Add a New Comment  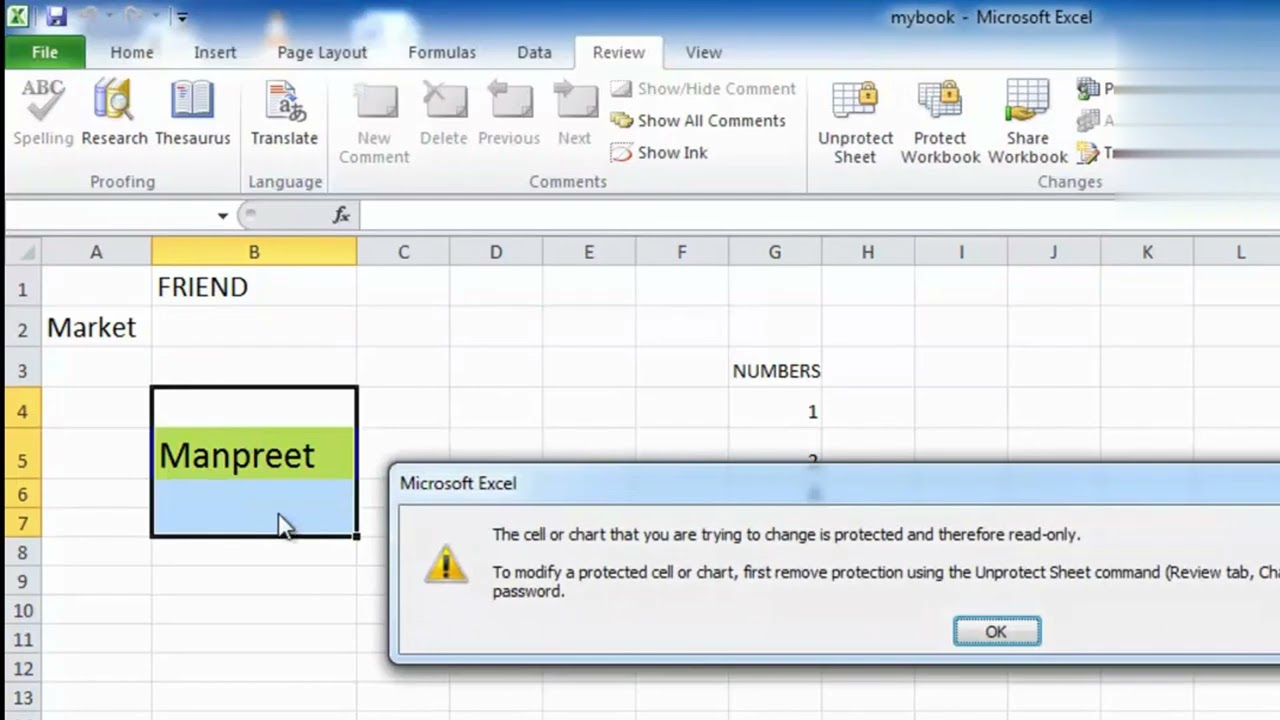click(374, 123)
